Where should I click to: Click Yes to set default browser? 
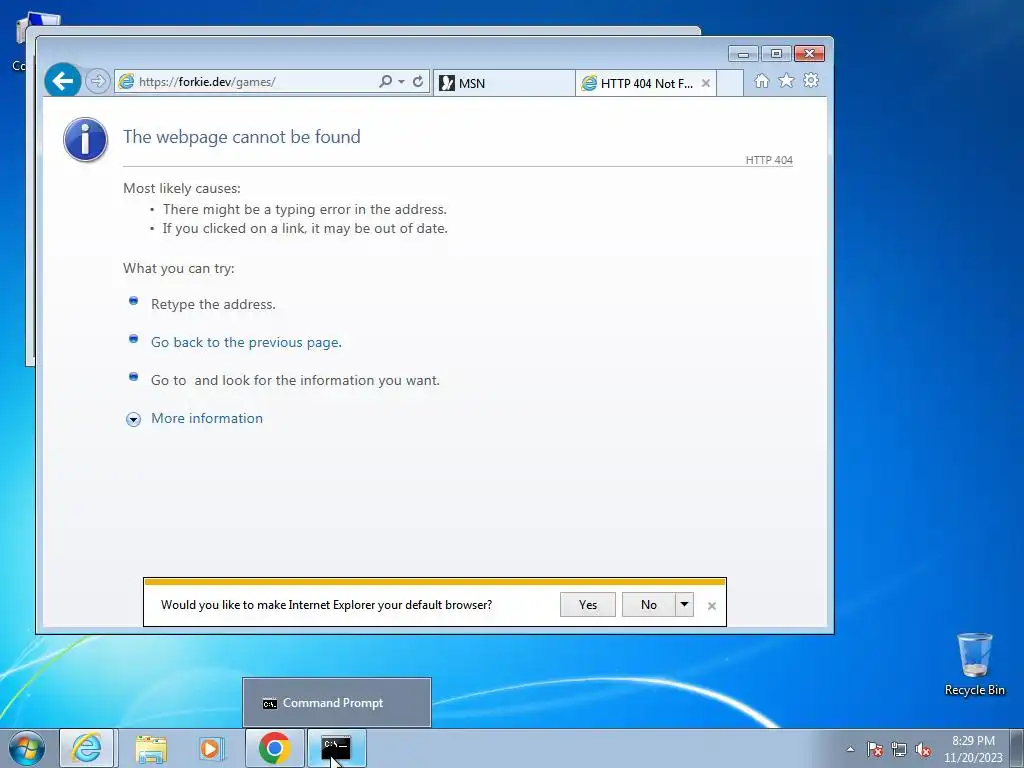(x=588, y=605)
